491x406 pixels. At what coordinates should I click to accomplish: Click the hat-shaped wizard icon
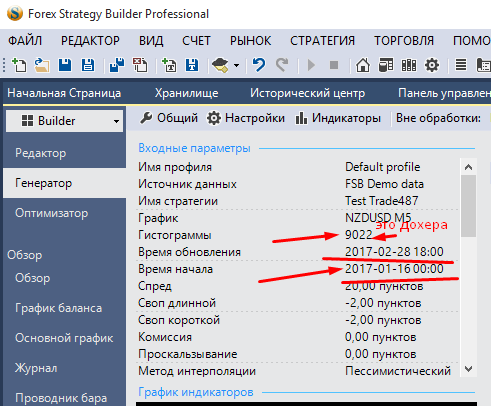[220, 65]
